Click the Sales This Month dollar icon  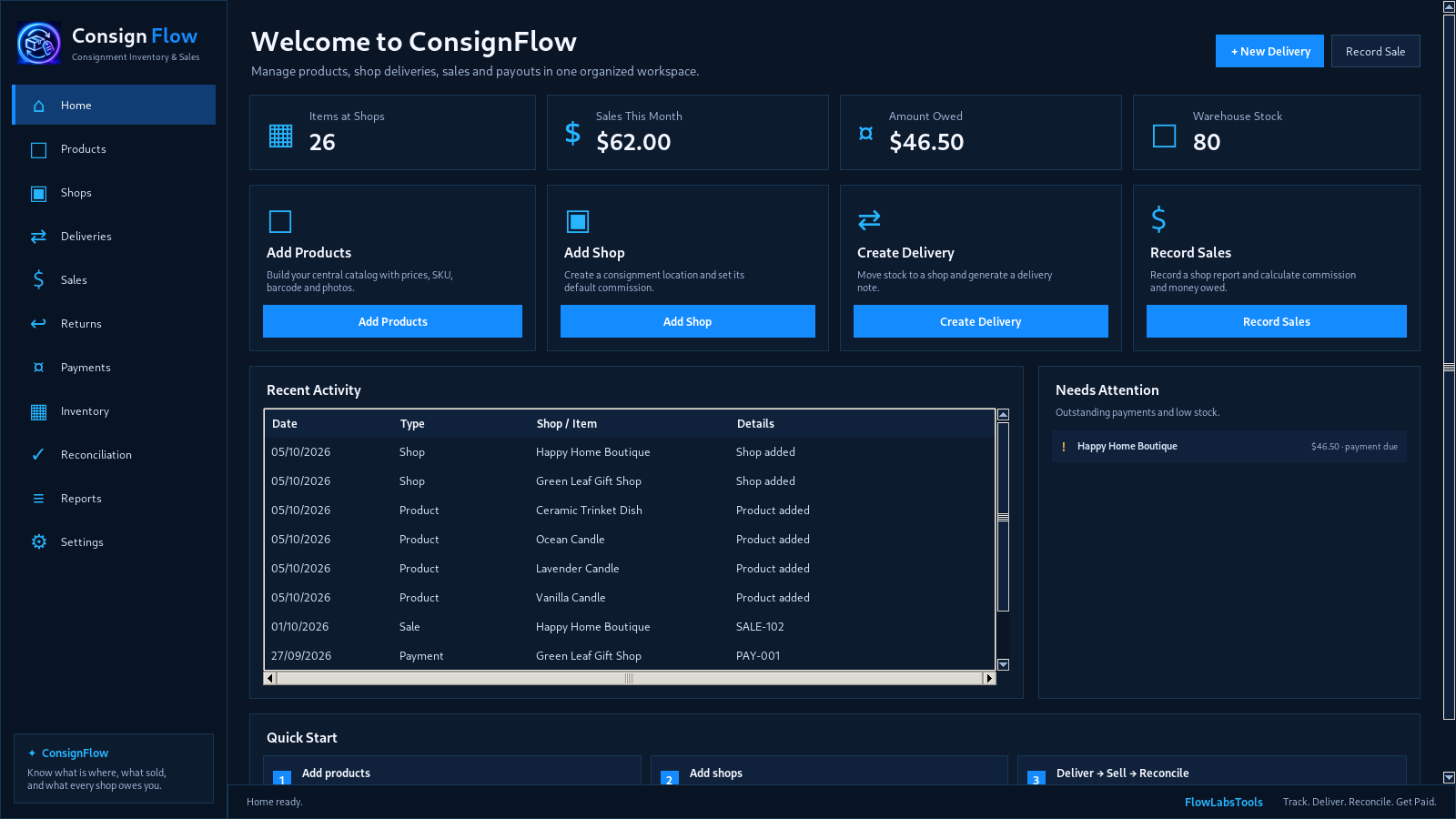[x=572, y=133]
